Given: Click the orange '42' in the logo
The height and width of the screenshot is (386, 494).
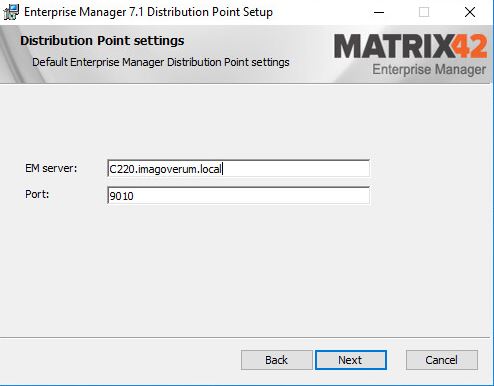Looking at the screenshot, I should click(x=470, y=46).
